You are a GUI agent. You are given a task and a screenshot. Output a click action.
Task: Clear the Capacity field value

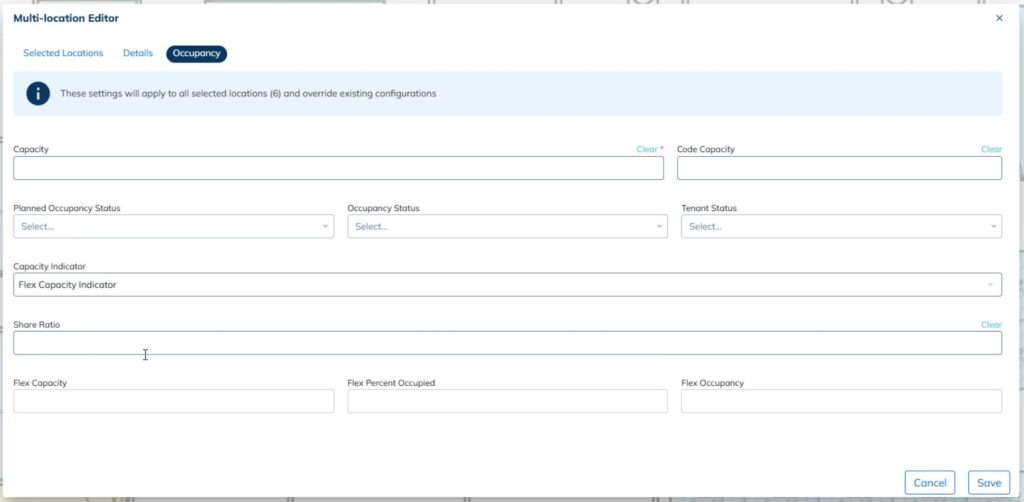647,150
